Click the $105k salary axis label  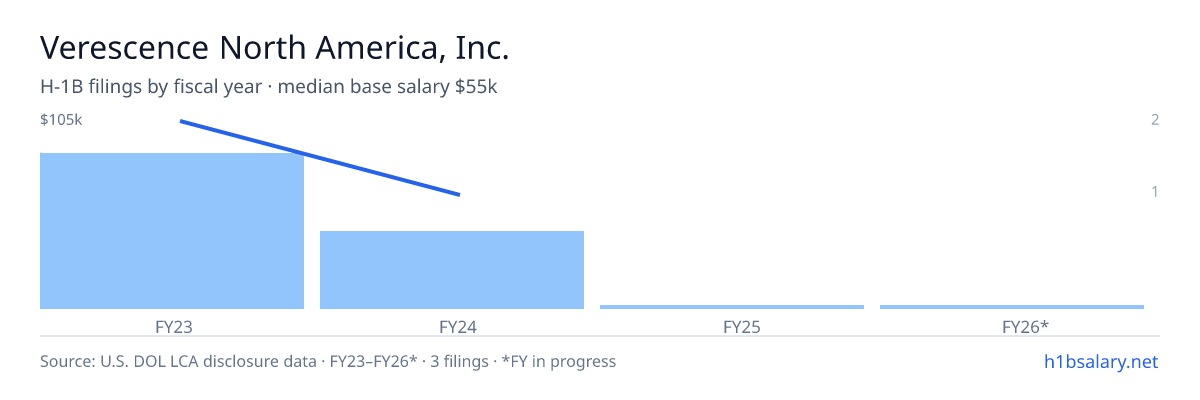click(x=61, y=120)
